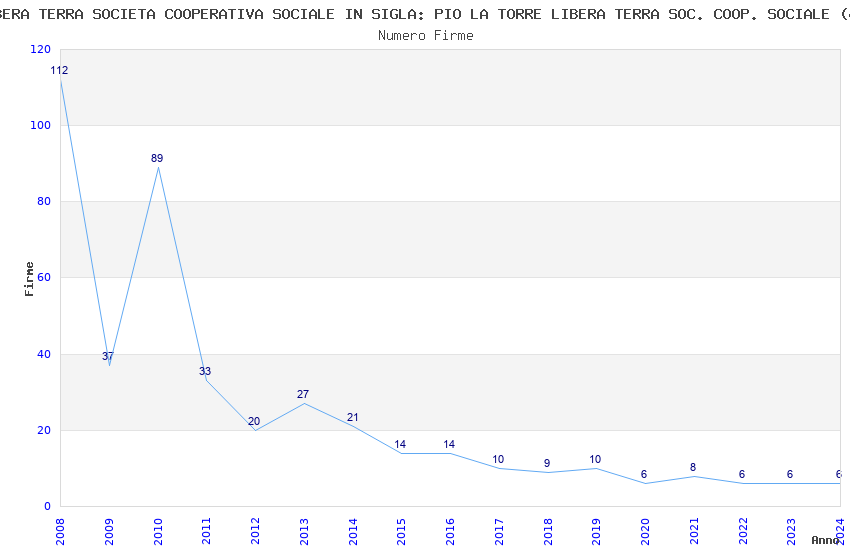Click the 'Firme' vertical axis title

(29, 279)
